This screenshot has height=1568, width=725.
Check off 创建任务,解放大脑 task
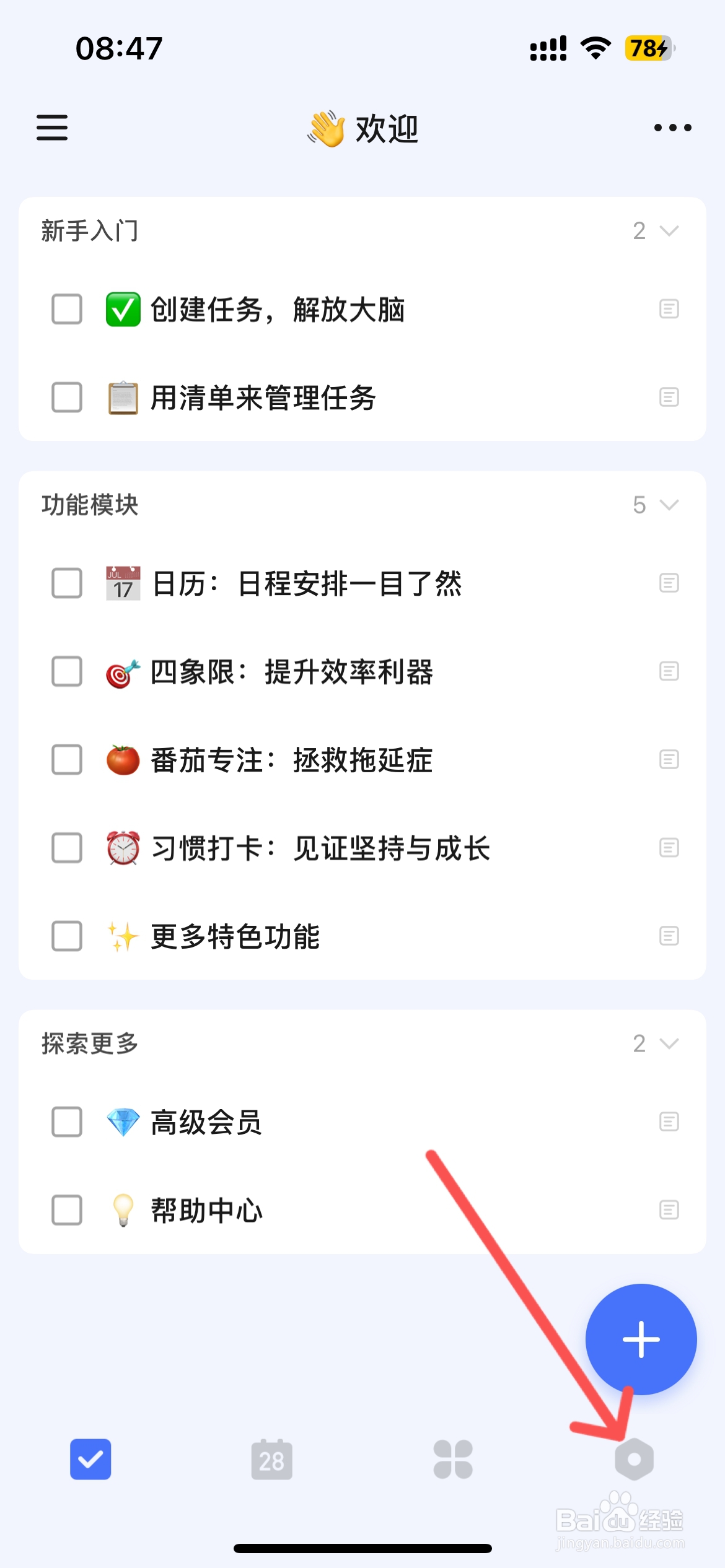(x=67, y=309)
